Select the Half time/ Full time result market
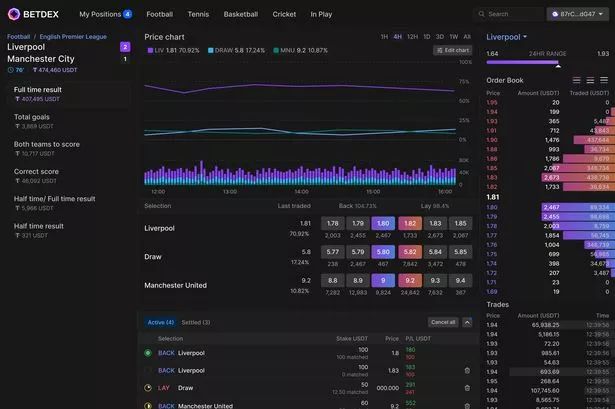This screenshot has height=409, width=615. click(x=69, y=203)
